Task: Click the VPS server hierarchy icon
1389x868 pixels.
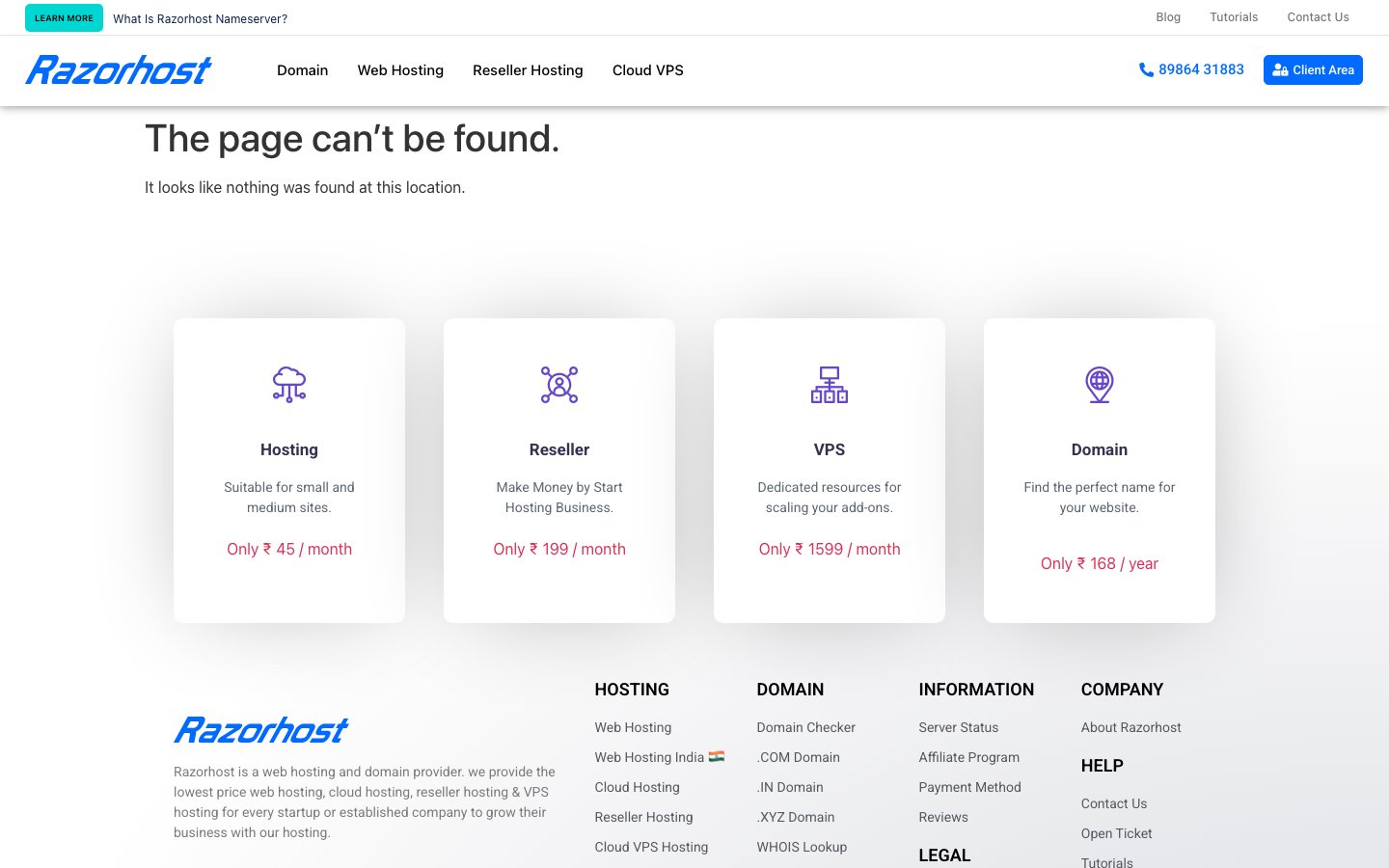Action: click(830, 384)
